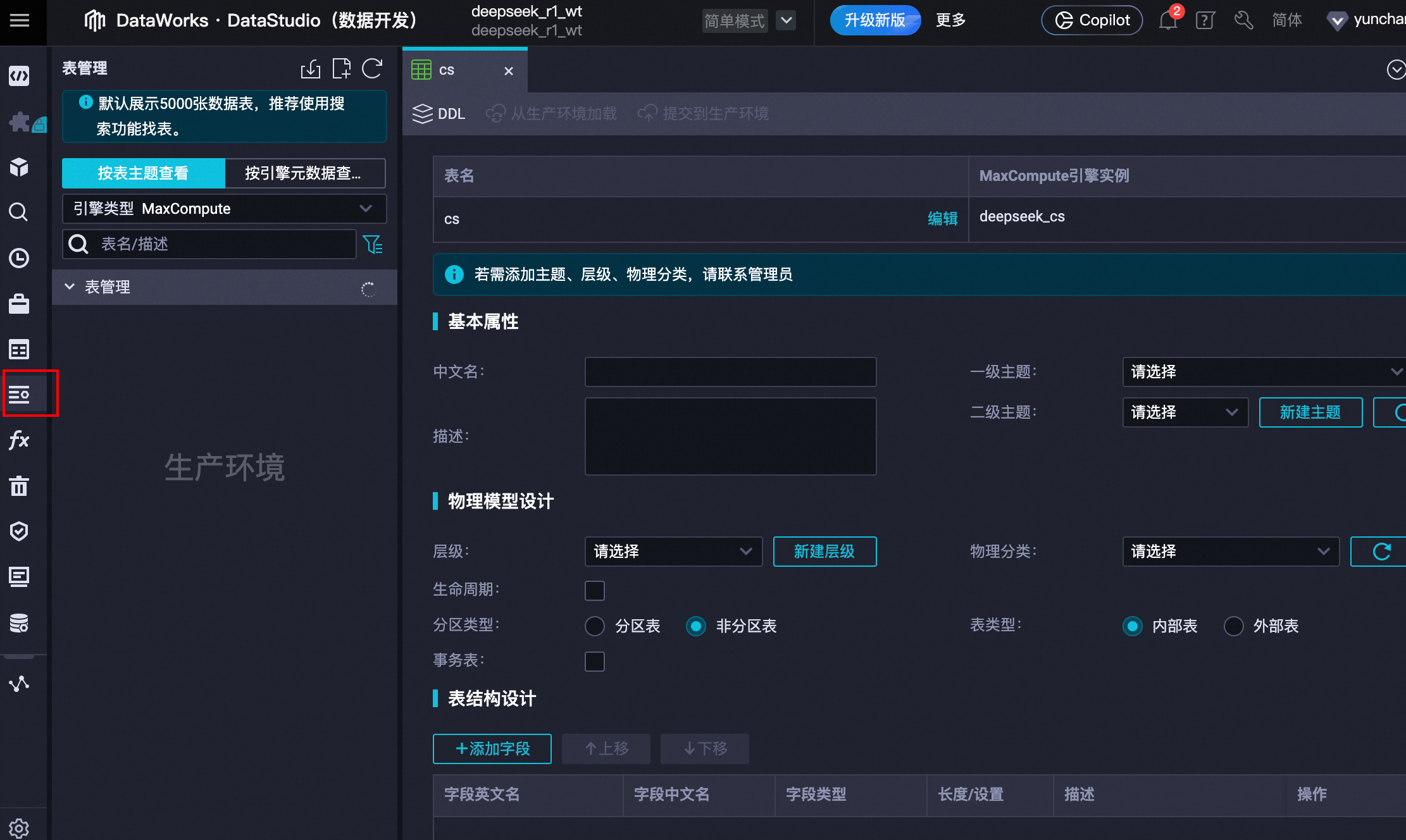1406x840 pixels.
Task: Click the 新建层级 button
Action: point(824,552)
